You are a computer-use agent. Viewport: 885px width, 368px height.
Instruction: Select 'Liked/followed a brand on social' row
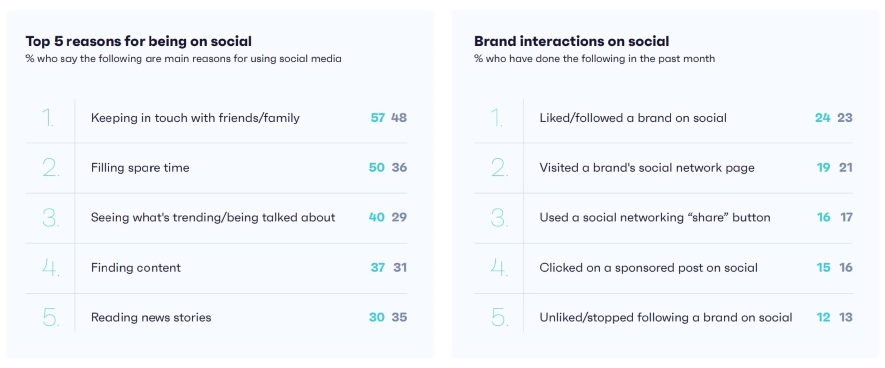click(663, 118)
